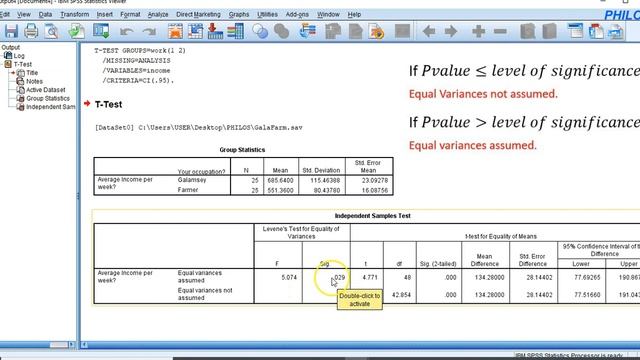Click the Save output toolbar icon
Screen dimensions: 640x360
coord(11,31)
